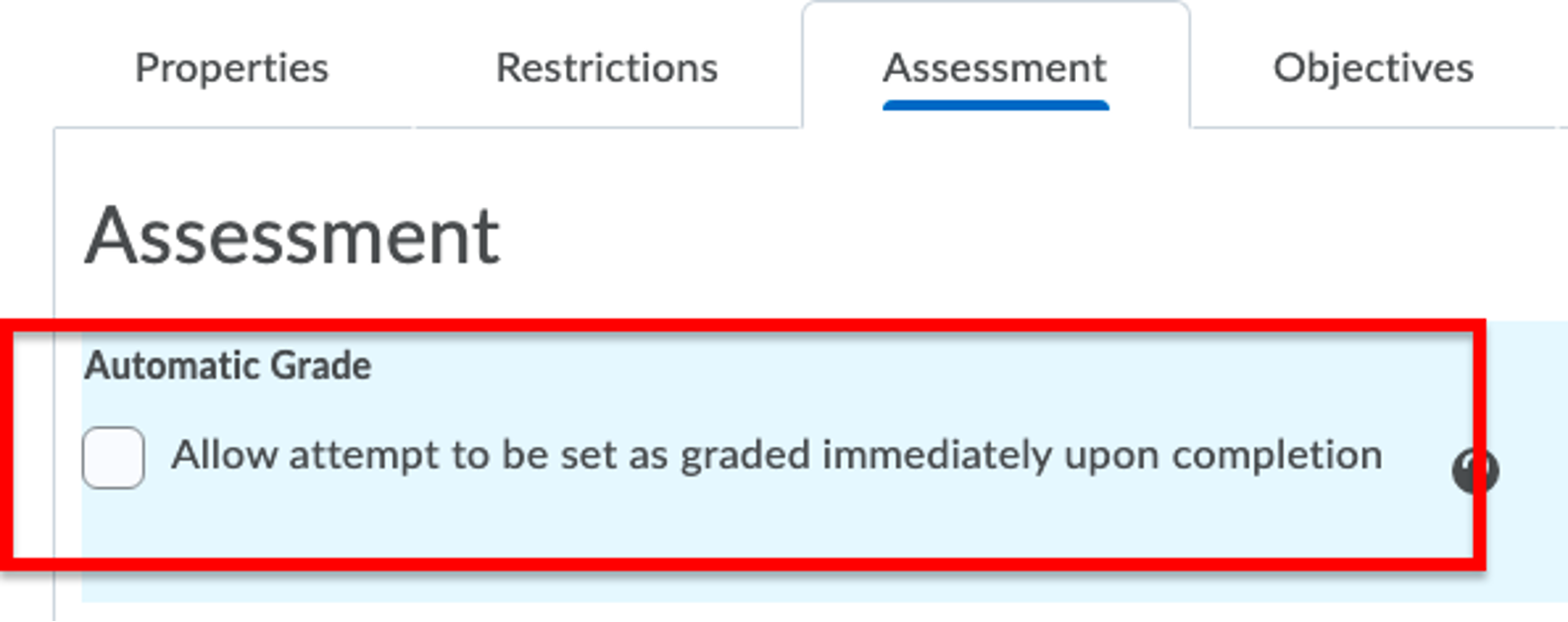This screenshot has width=1568, height=622.
Task: Click the Assessment page heading
Action: (293, 232)
